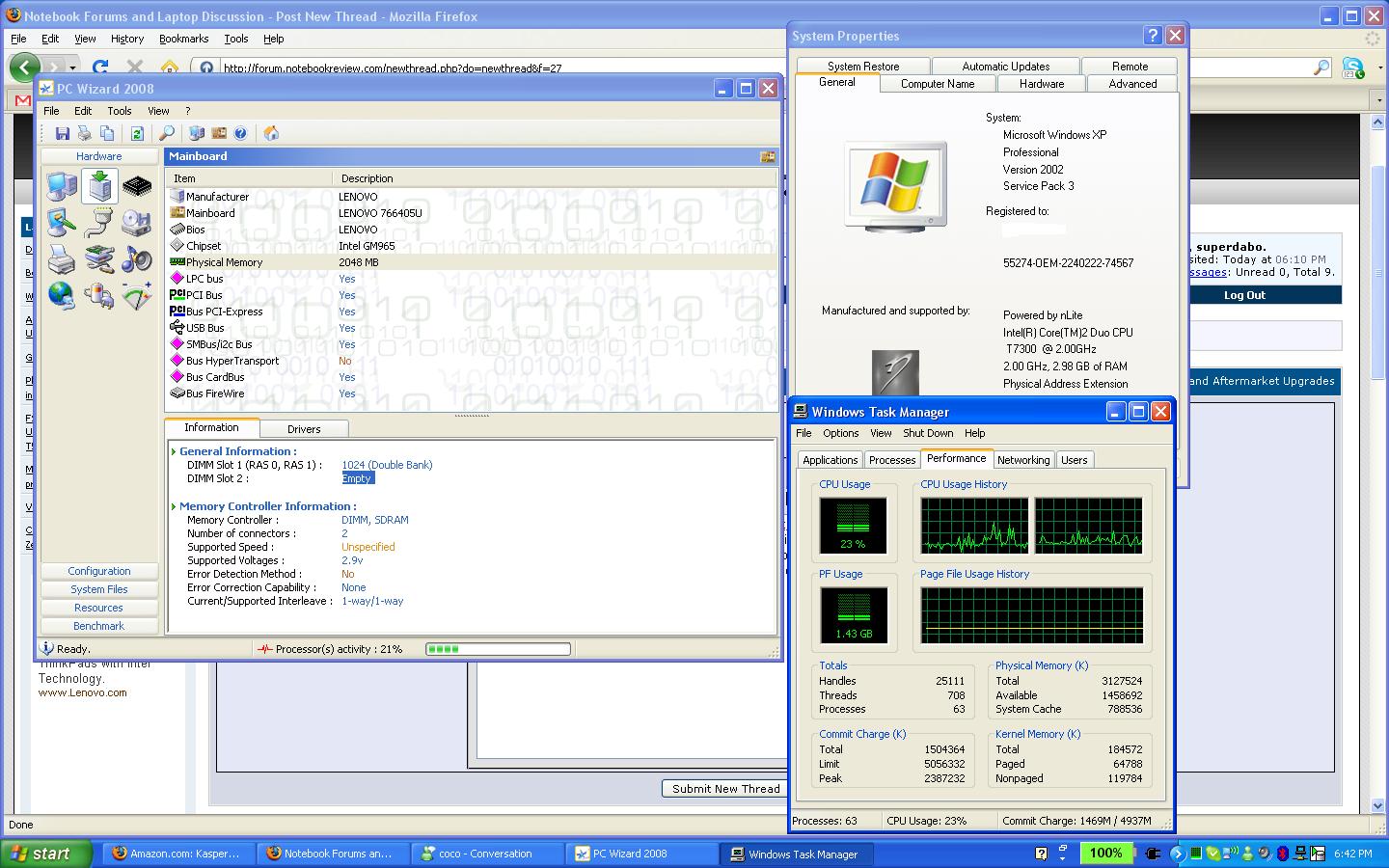The image size is (1389, 868).
Task: Open Automatic Updates tab in System Properties
Action: pos(1006,67)
